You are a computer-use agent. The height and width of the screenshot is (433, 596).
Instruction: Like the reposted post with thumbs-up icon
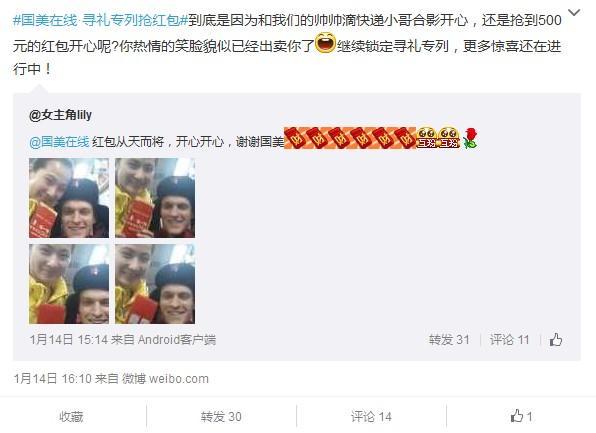556,339
